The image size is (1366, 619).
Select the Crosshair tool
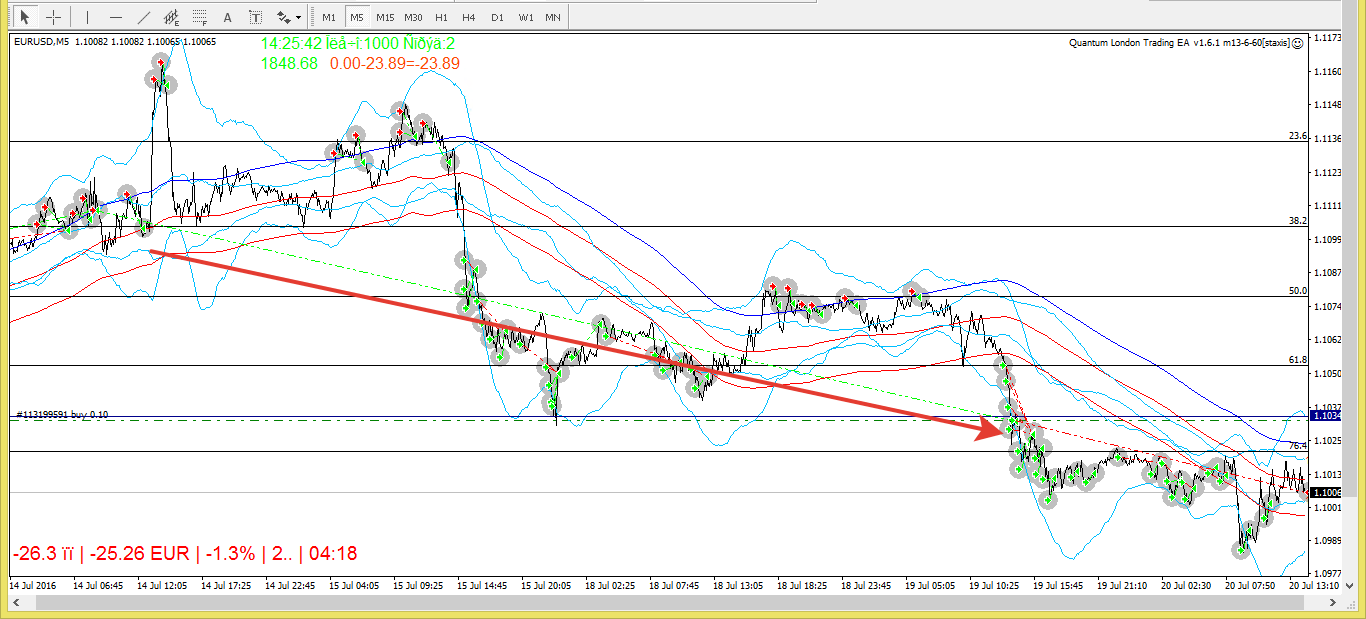point(53,16)
